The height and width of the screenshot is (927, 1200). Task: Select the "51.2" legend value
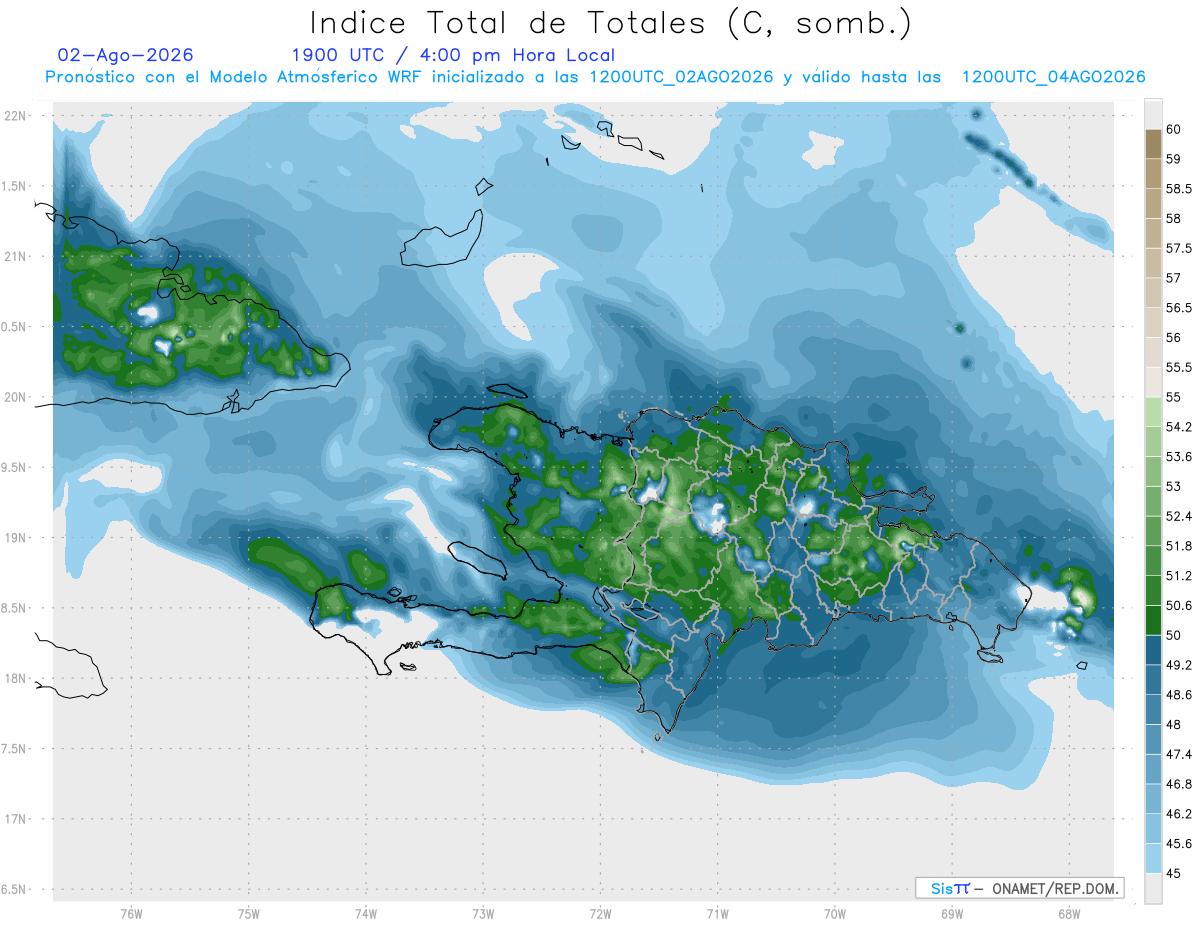pyautogui.click(x=1180, y=576)
